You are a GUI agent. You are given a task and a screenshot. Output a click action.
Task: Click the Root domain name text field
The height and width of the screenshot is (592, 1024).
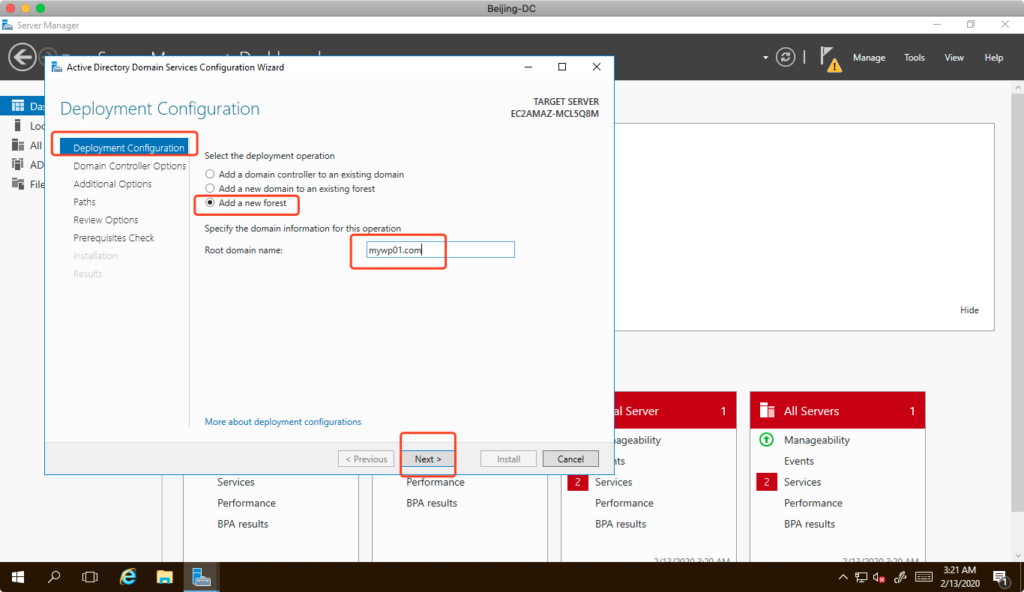pos(440,250)
